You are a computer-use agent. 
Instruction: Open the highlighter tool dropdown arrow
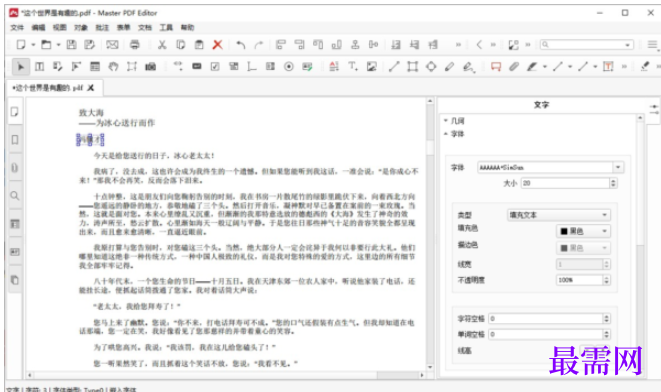[x=545, y=67]
